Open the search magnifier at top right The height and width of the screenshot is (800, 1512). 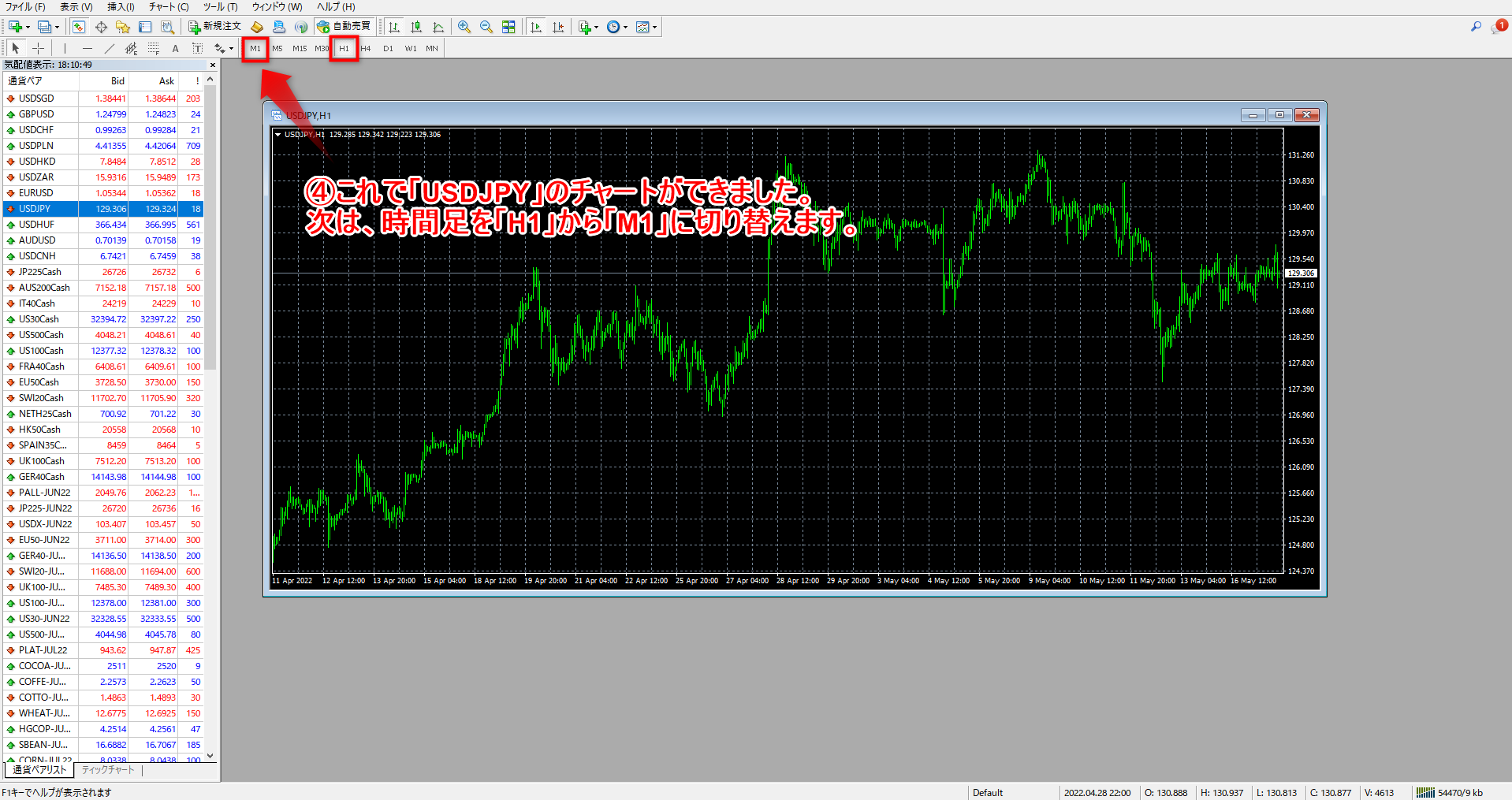[1476, 26]
